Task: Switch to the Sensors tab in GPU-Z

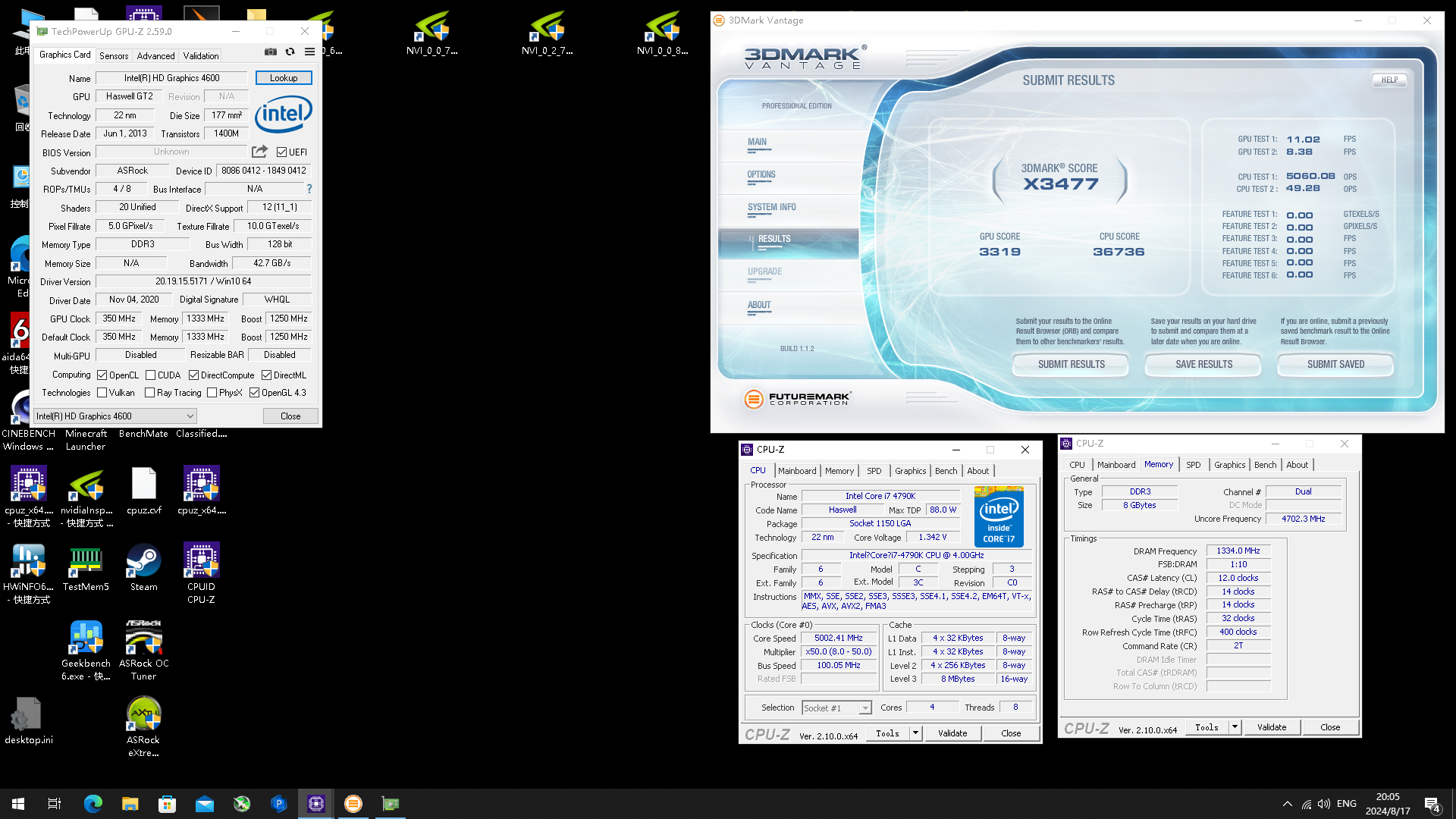Action: 114,55
